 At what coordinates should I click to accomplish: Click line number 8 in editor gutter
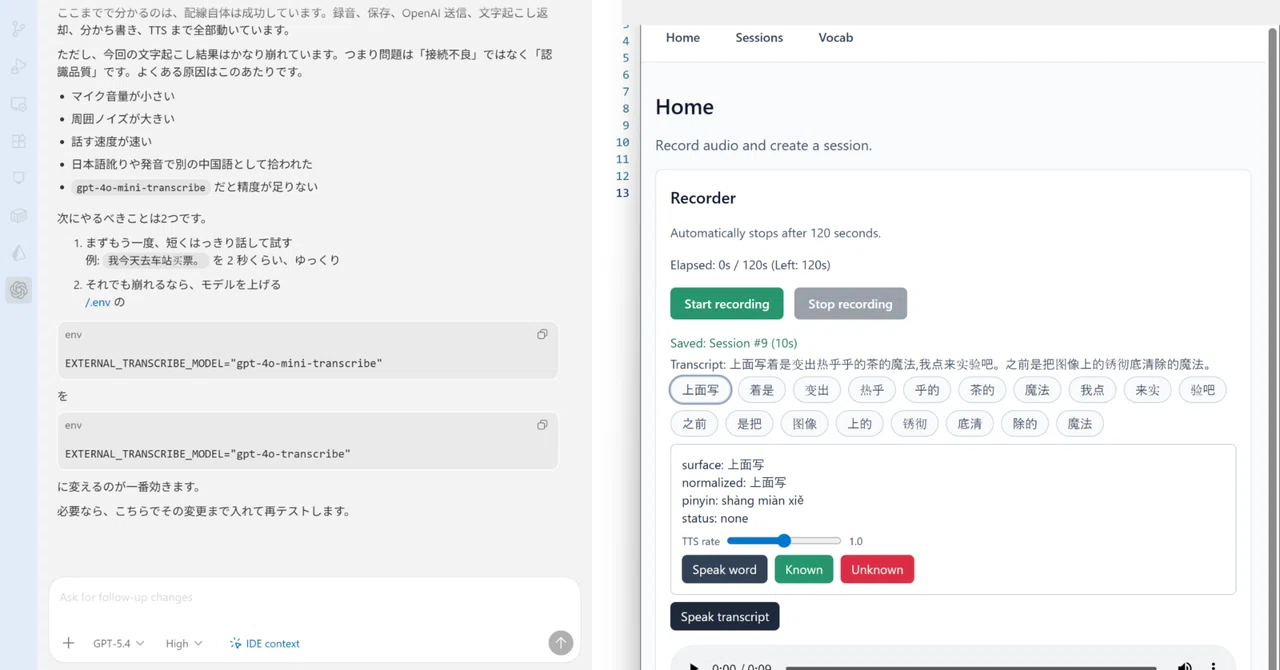coord(626,108)
